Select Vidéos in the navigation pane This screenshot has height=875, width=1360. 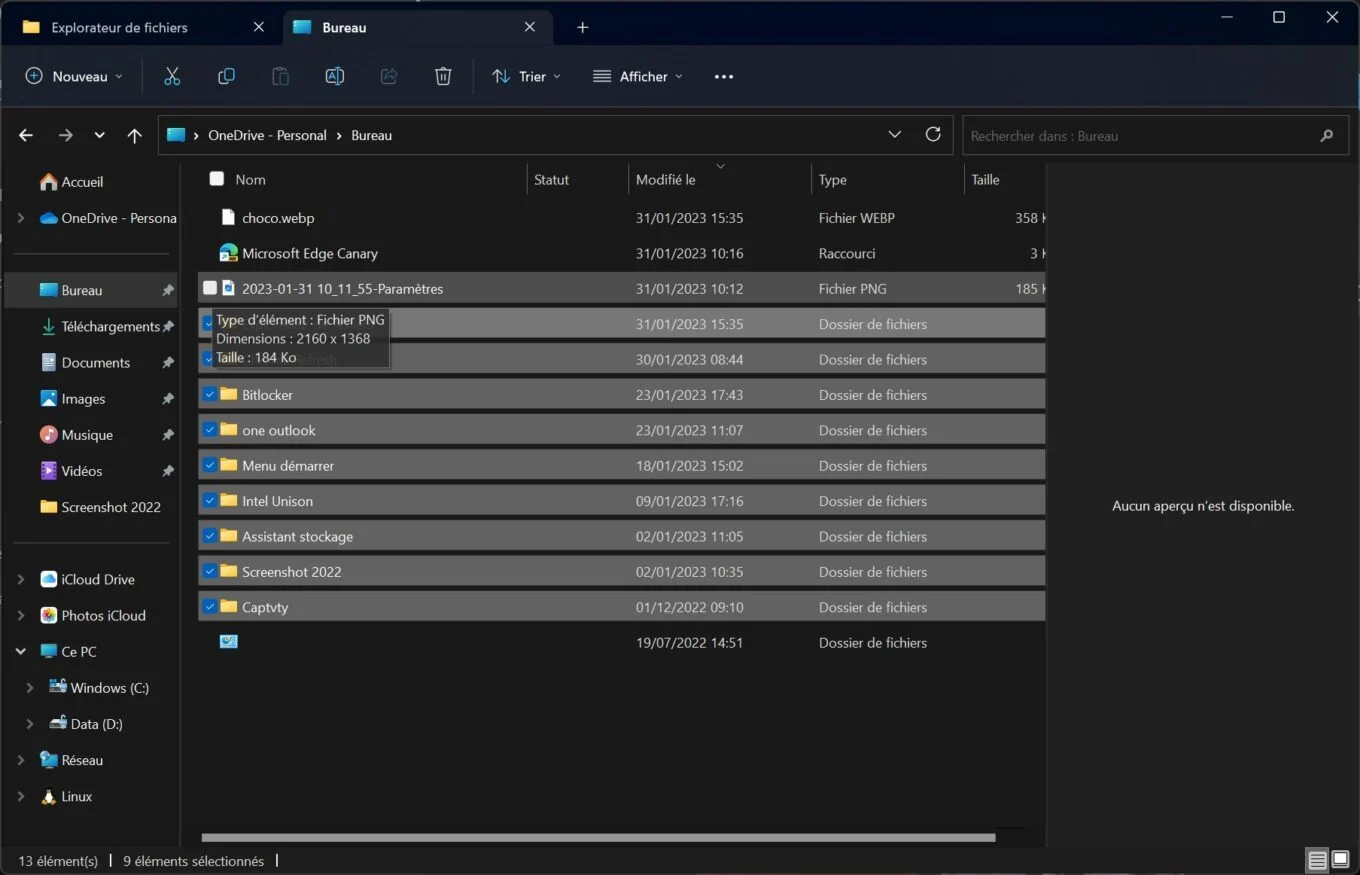[81, 471]
